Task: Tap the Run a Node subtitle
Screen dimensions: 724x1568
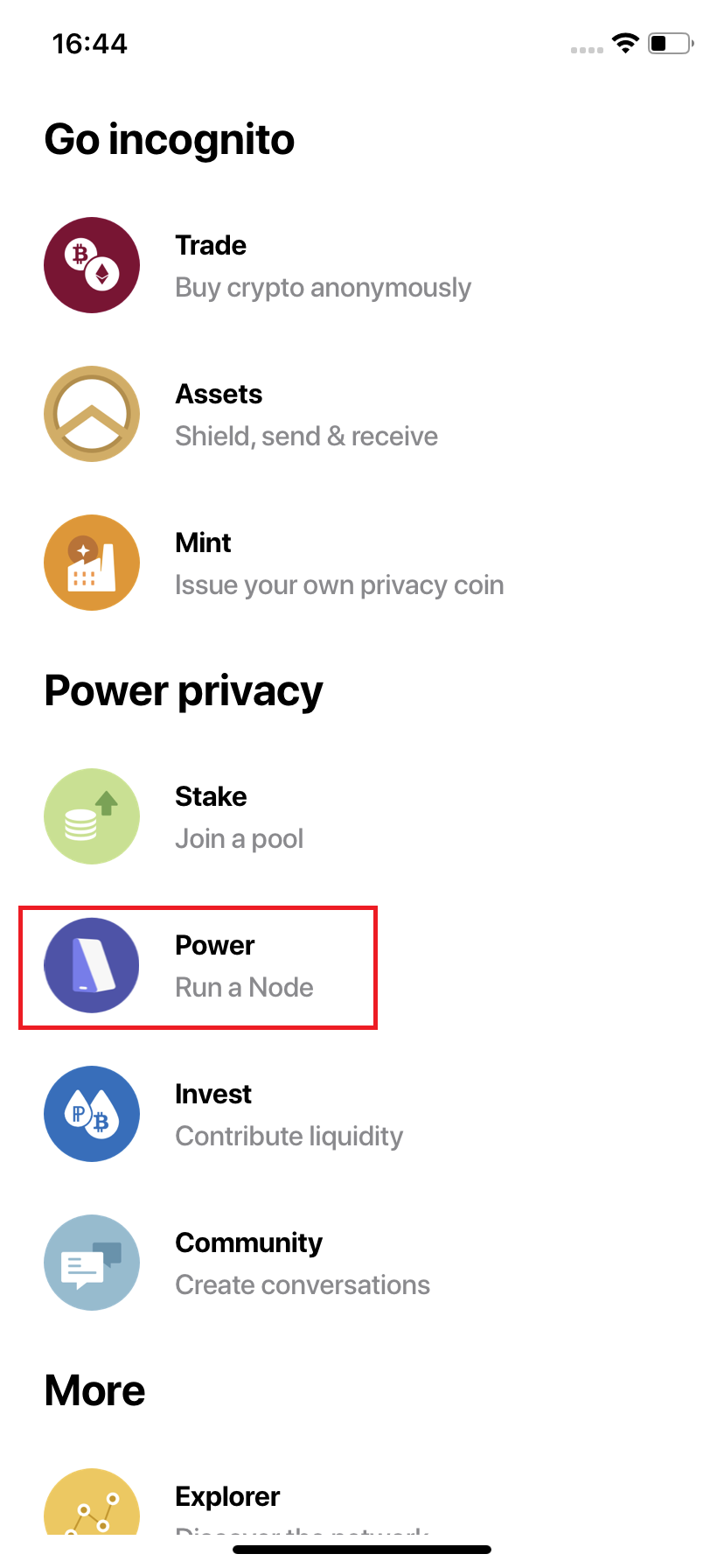Action: pos(244,987)
